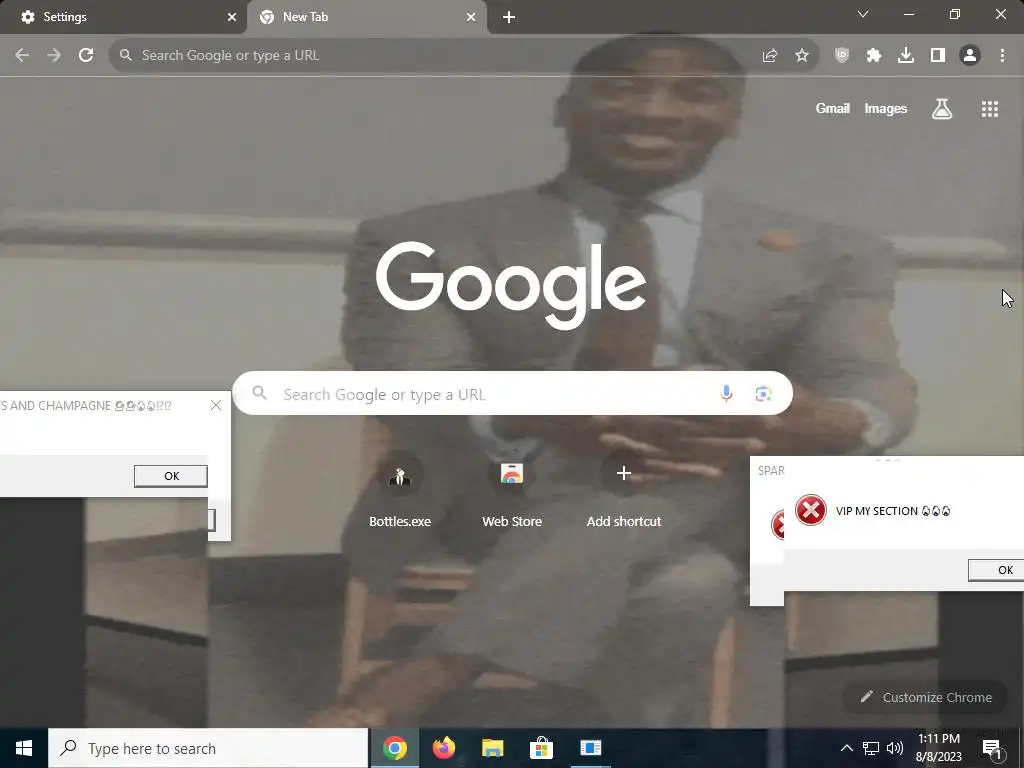Select the New Tab tab
Viewport: 1024px width, 768px height.
tap(367, 17)
